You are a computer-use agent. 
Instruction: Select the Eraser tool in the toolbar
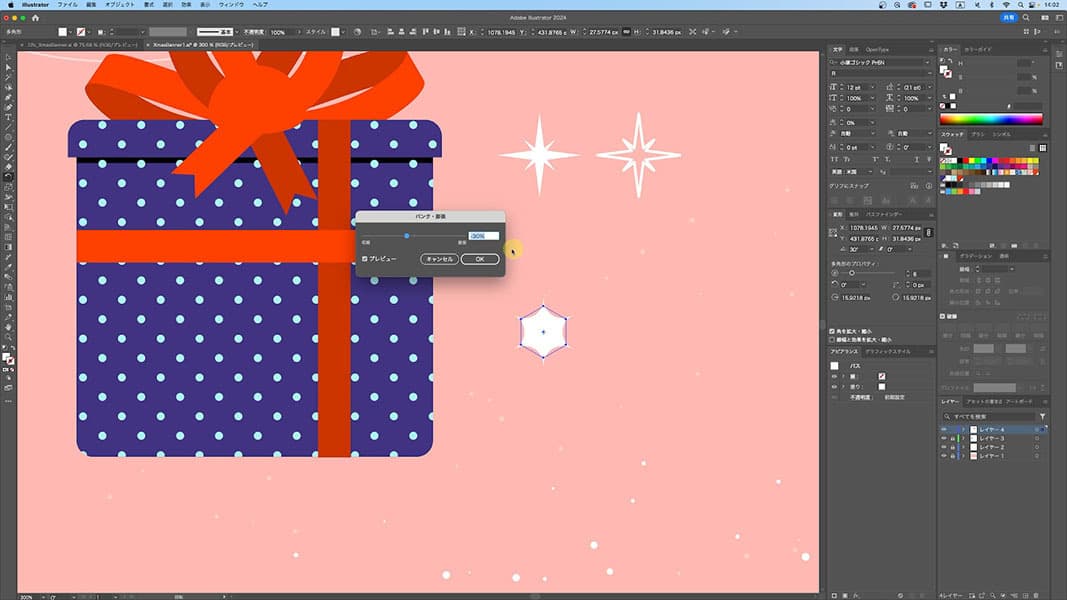point(8,166)
